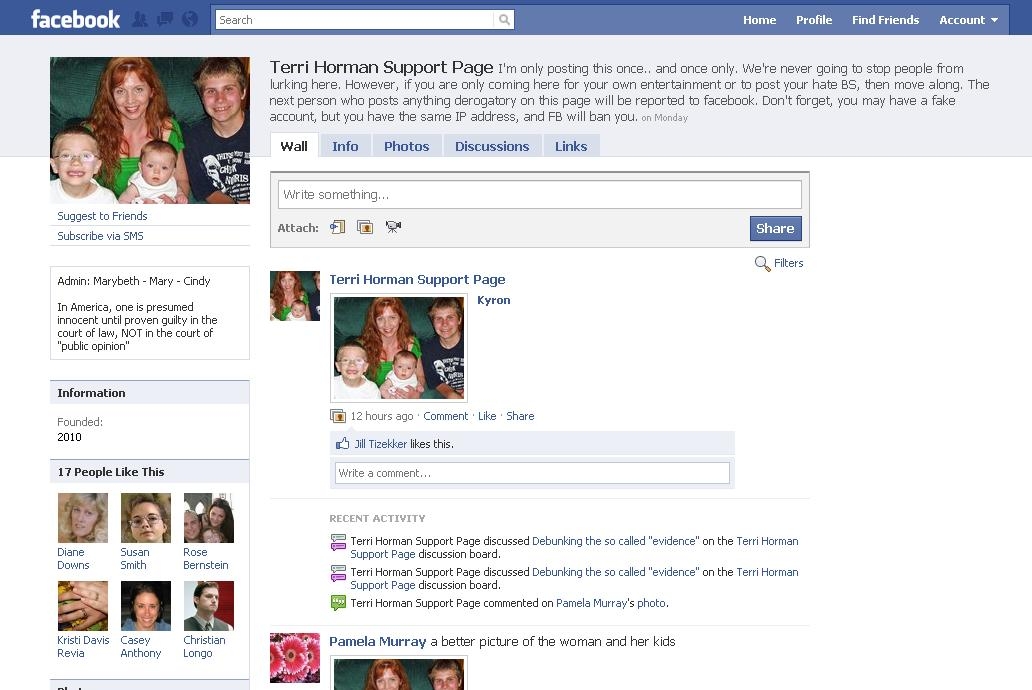Image resolution: width=1032 pixels, height=690 pixels.
Task: Click the Diane Downs name link
Action: point(73,558)
